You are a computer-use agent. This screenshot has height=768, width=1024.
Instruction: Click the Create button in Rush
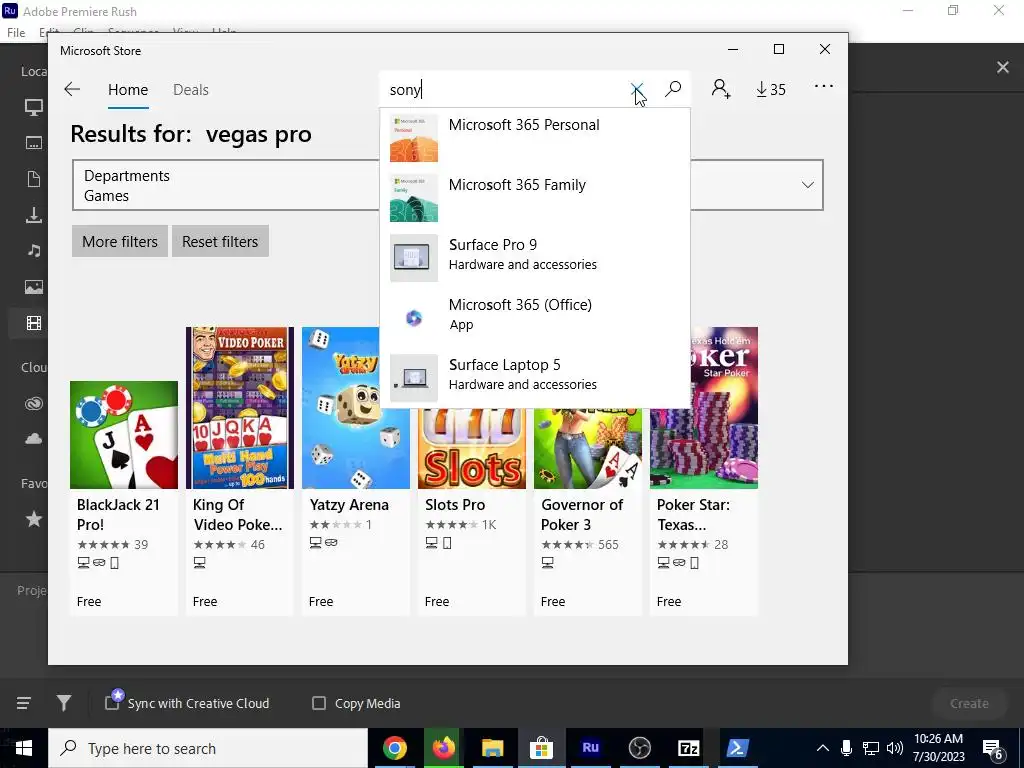tap(969, 703)
